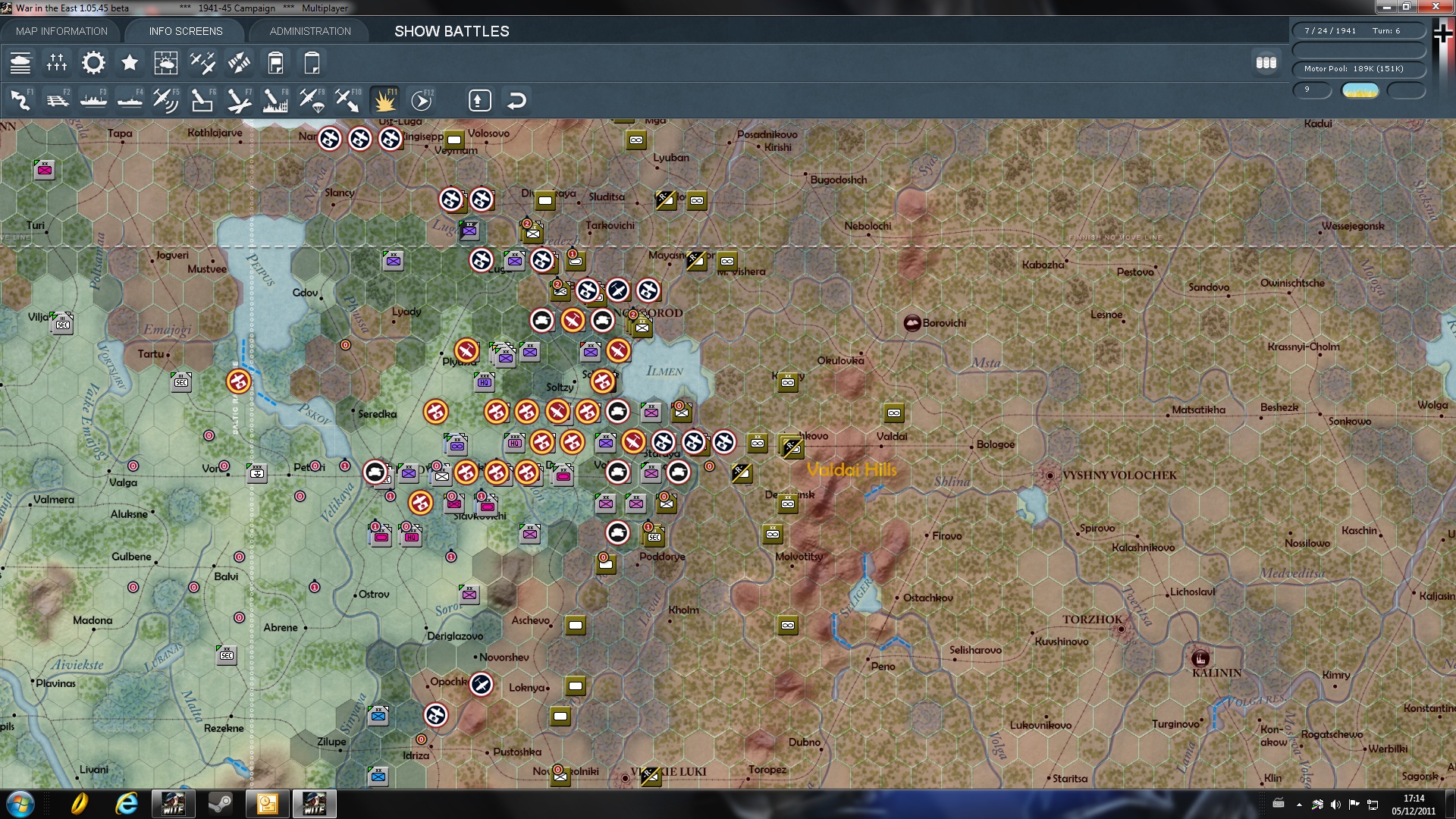The height and width of the screenshot is (819, 1456).
Task: Switch to the INFO SCREENS tab
Action: coord(186,31)
